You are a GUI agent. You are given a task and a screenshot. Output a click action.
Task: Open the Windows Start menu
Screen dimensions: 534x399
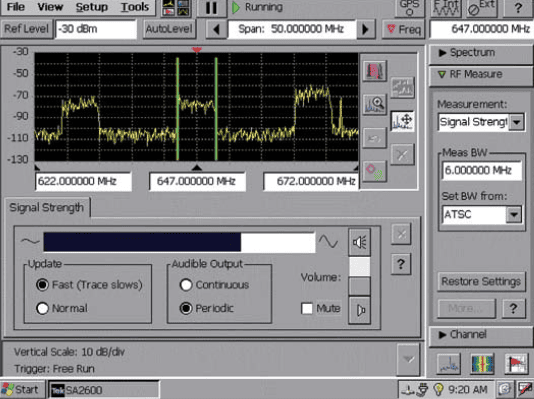pos(22,389)
